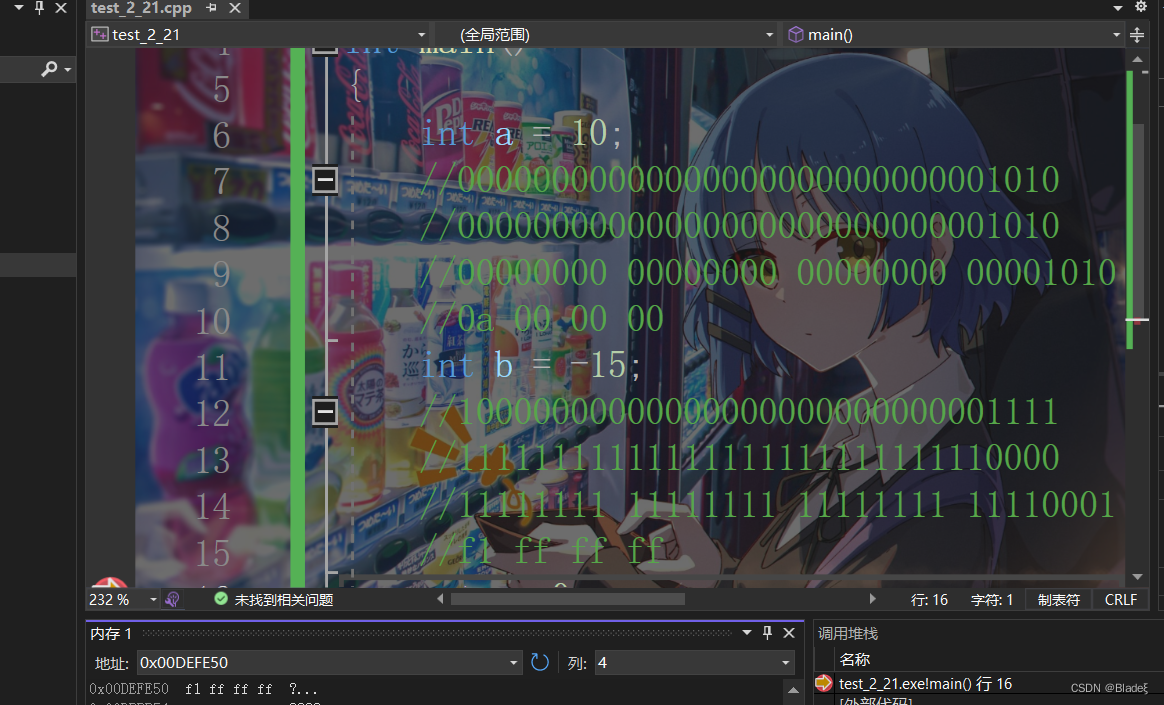Click the address field 0x00DEFE50
Screen dimensions: 1164x705
pyautogui.click(x=323, y=663)
